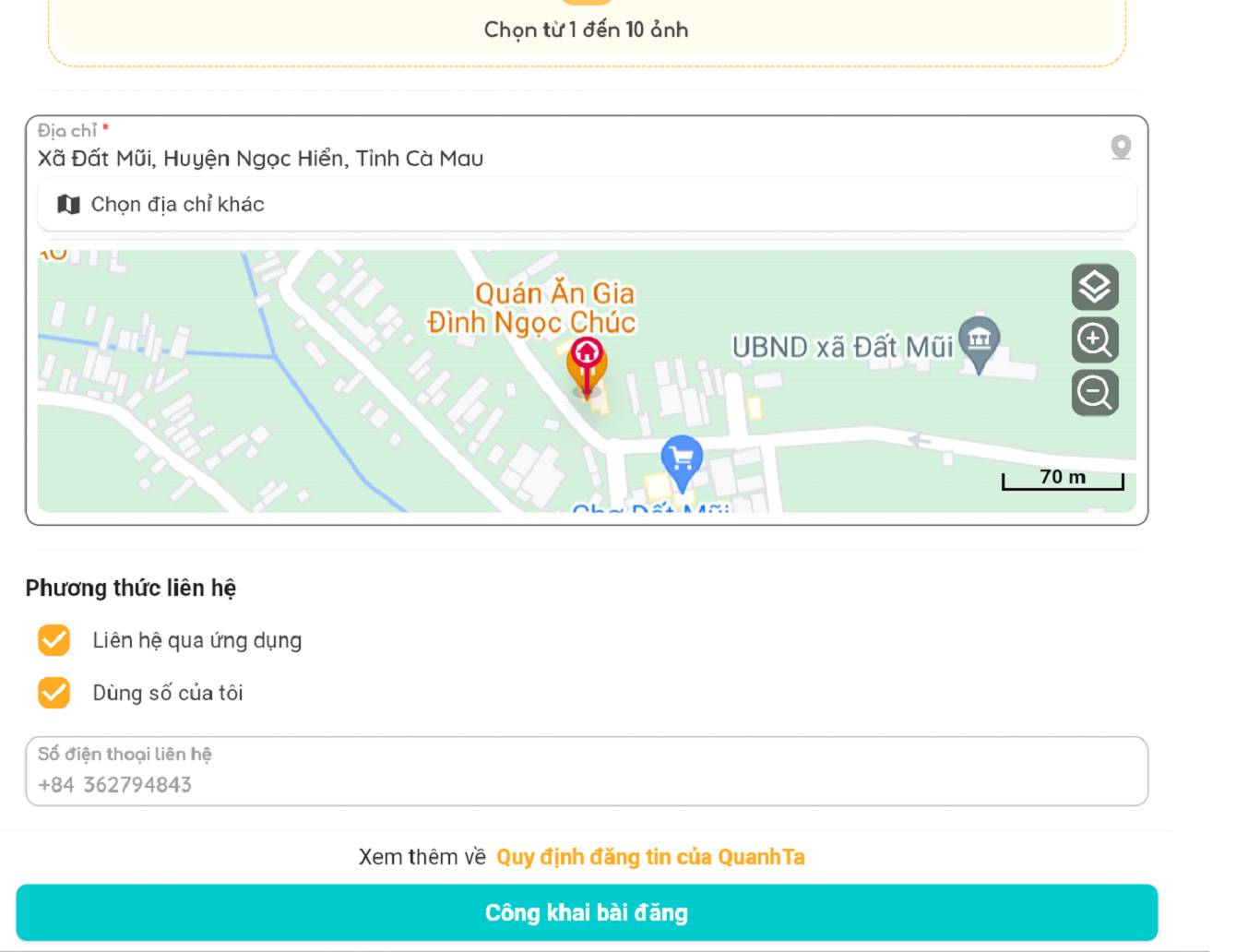Screen dimensions: 1248x952
Task: Choose a different address via Chọn địa chỉ khác
Action: click(x=587, y=204)
